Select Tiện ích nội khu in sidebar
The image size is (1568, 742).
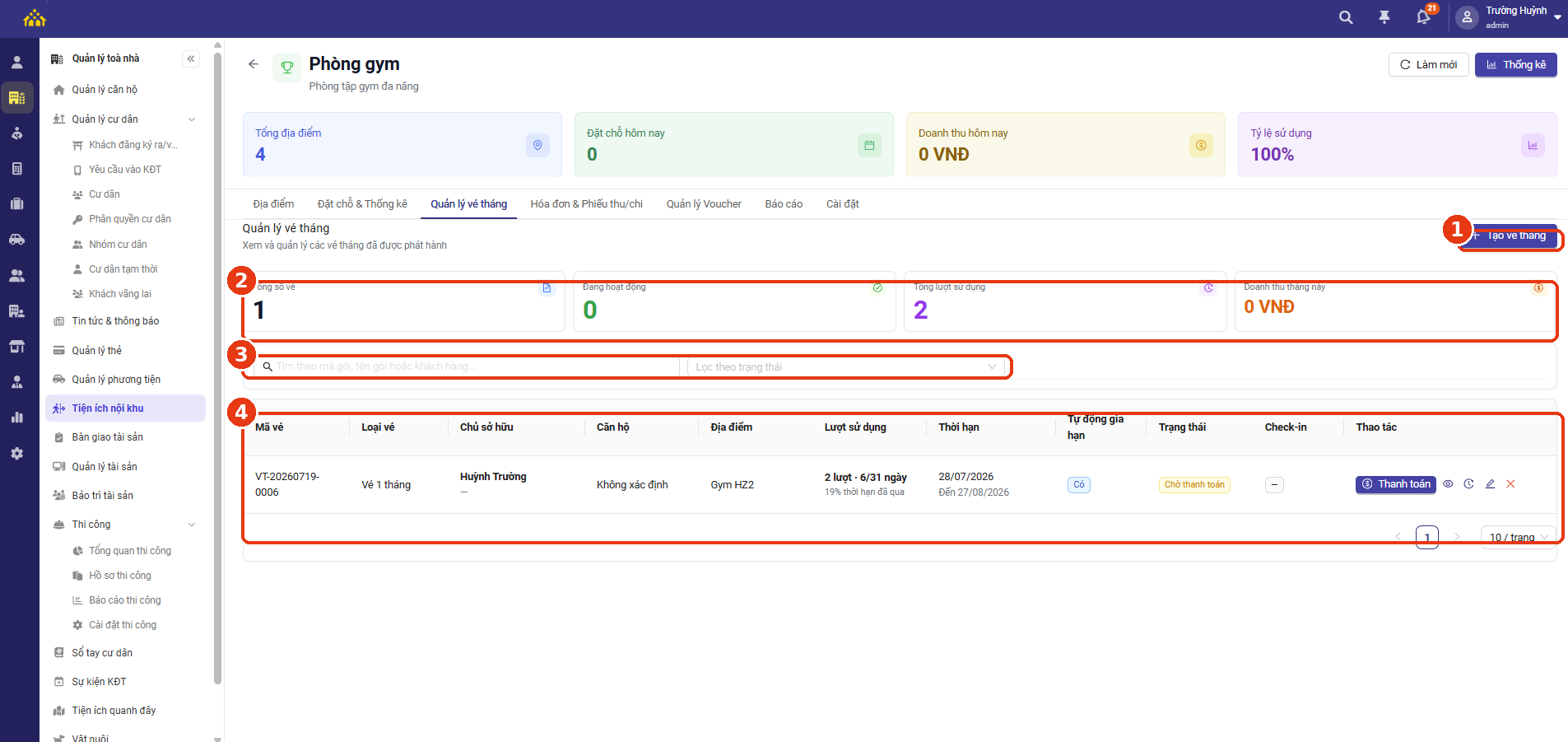coord(125,408)
